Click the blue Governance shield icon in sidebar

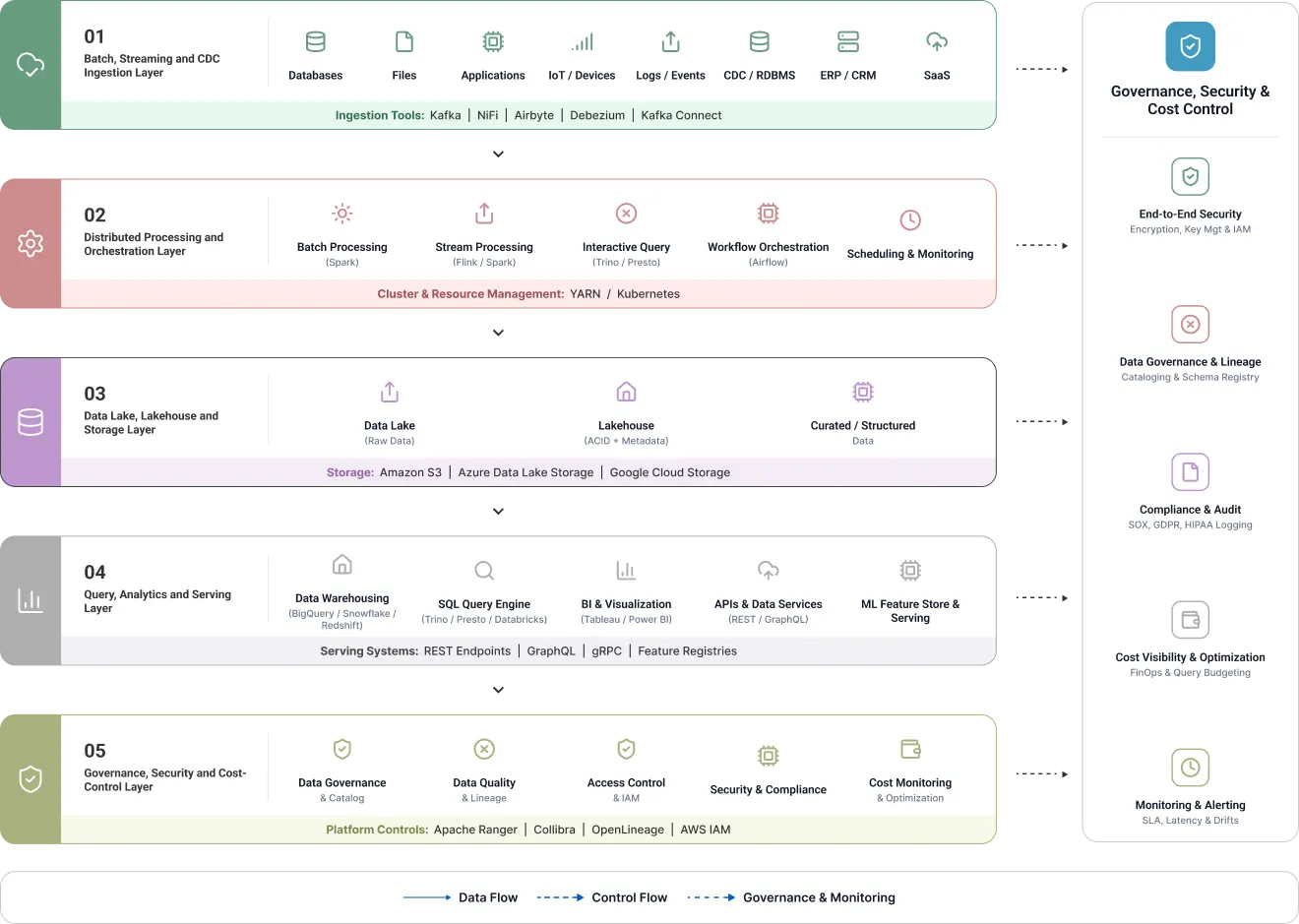point(1191,46)
